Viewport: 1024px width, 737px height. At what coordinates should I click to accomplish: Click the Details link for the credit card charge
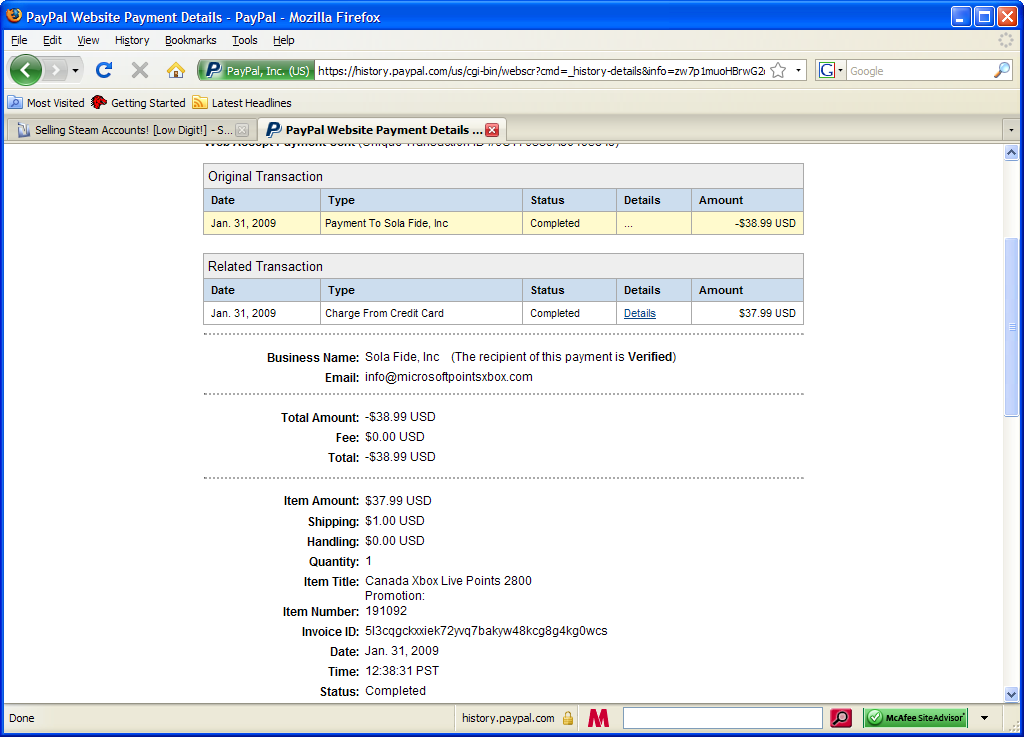(x=639, y=313)
